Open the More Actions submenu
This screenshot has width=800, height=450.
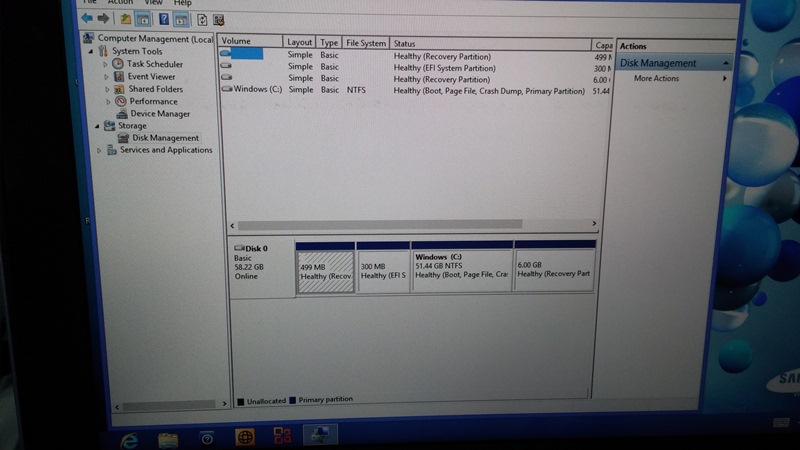tap(680, 79)
